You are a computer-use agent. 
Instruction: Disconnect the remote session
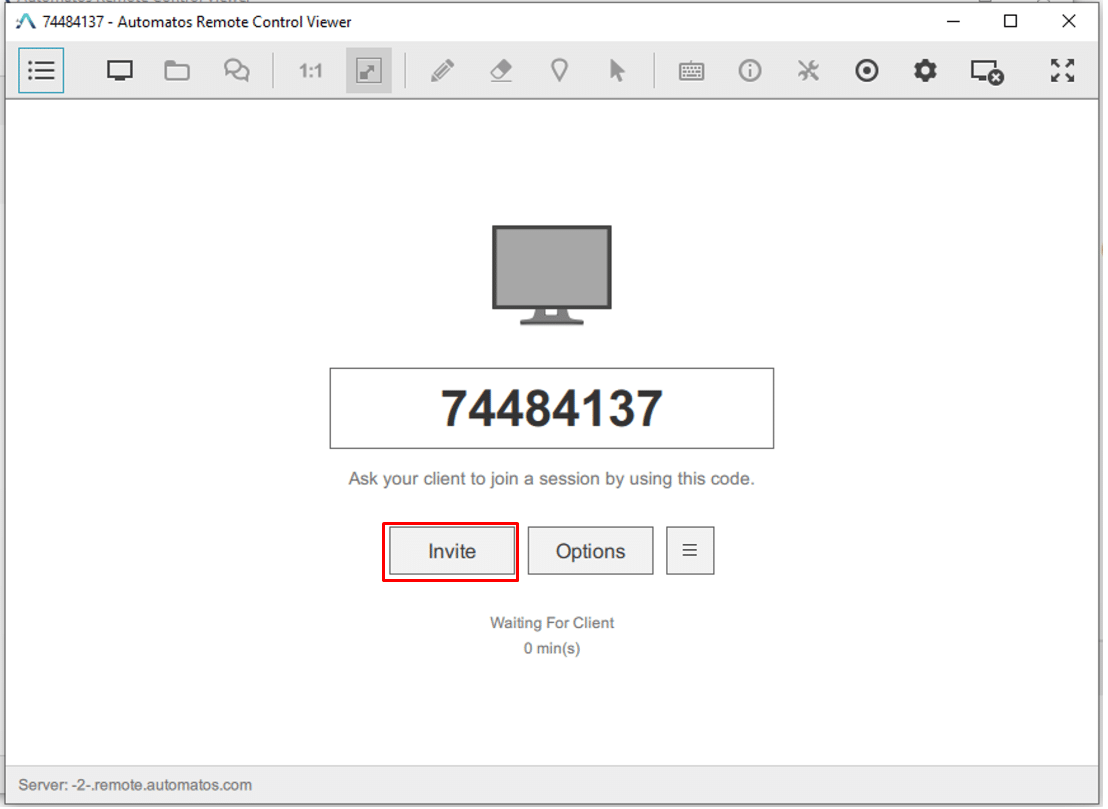[x=985, y=70]
